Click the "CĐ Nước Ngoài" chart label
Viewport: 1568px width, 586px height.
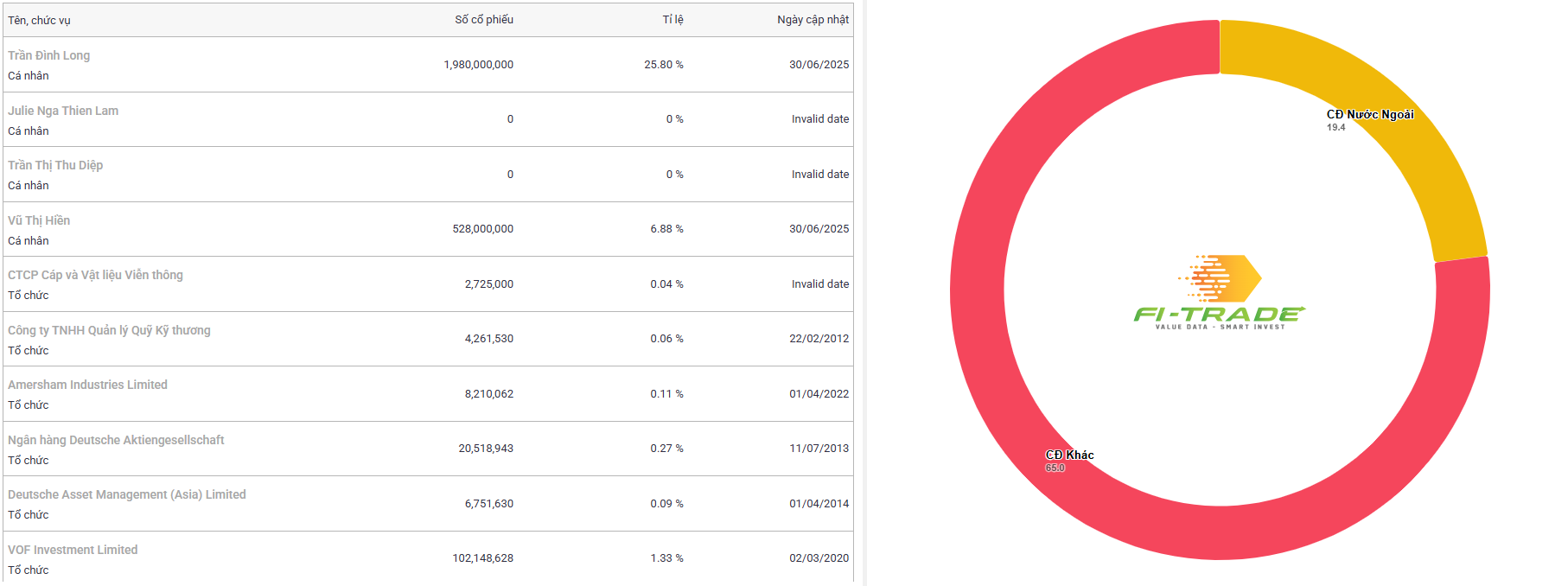click(1370, 114)
